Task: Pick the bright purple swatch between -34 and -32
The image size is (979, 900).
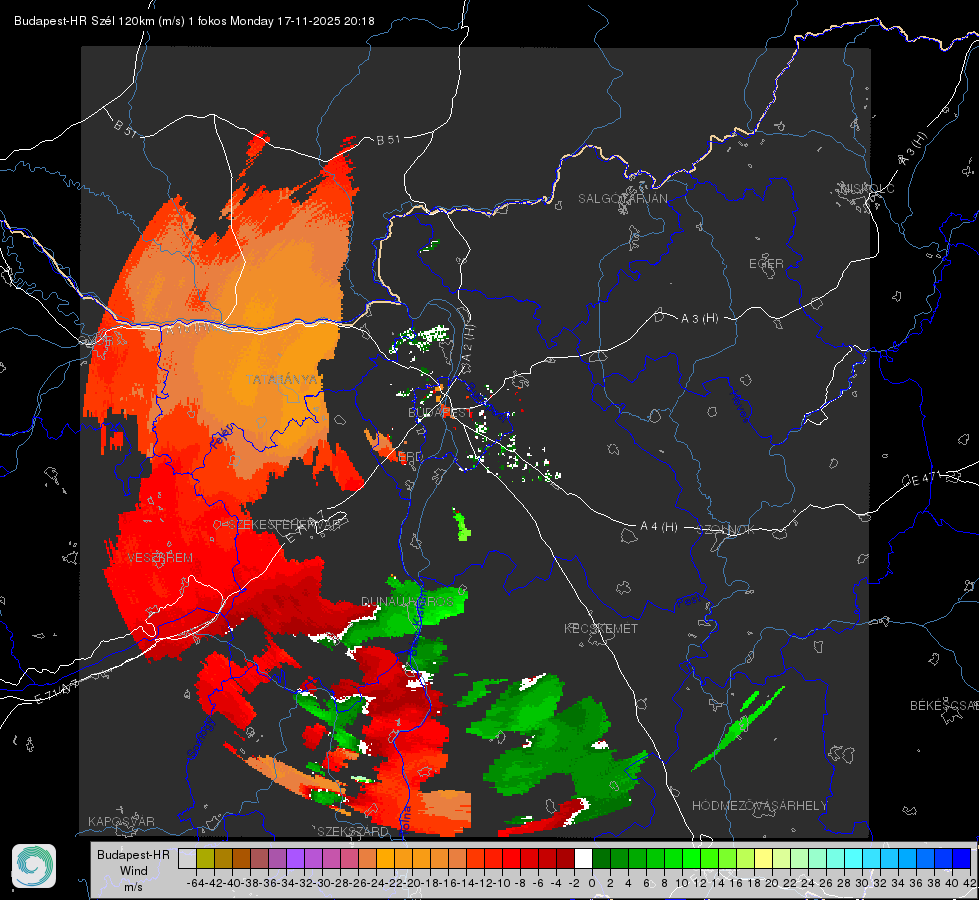Action: pyautogui.click(x=296, y=859)
